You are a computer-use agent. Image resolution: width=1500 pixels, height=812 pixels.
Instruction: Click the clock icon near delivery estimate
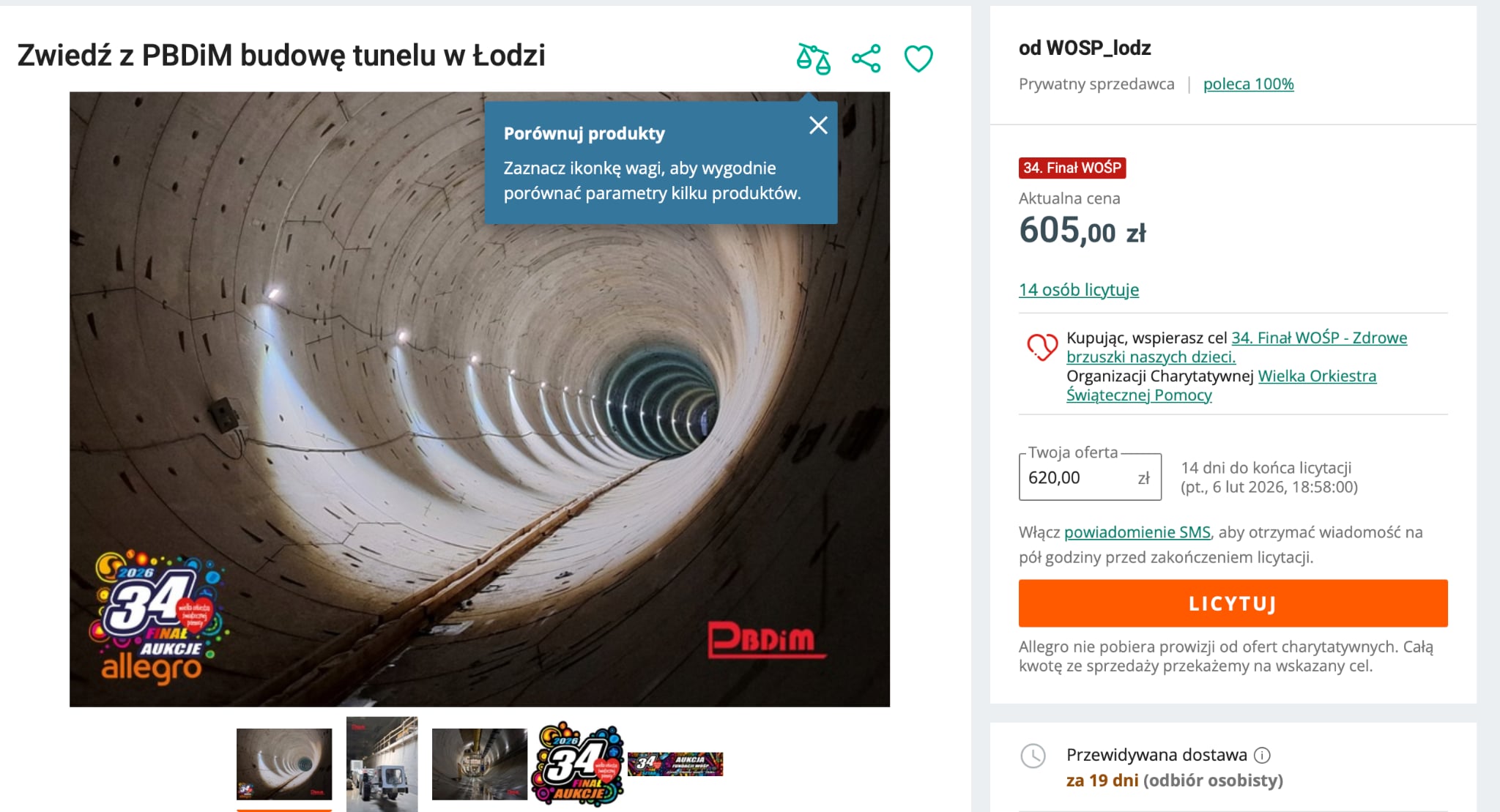tap(1033, 756)
